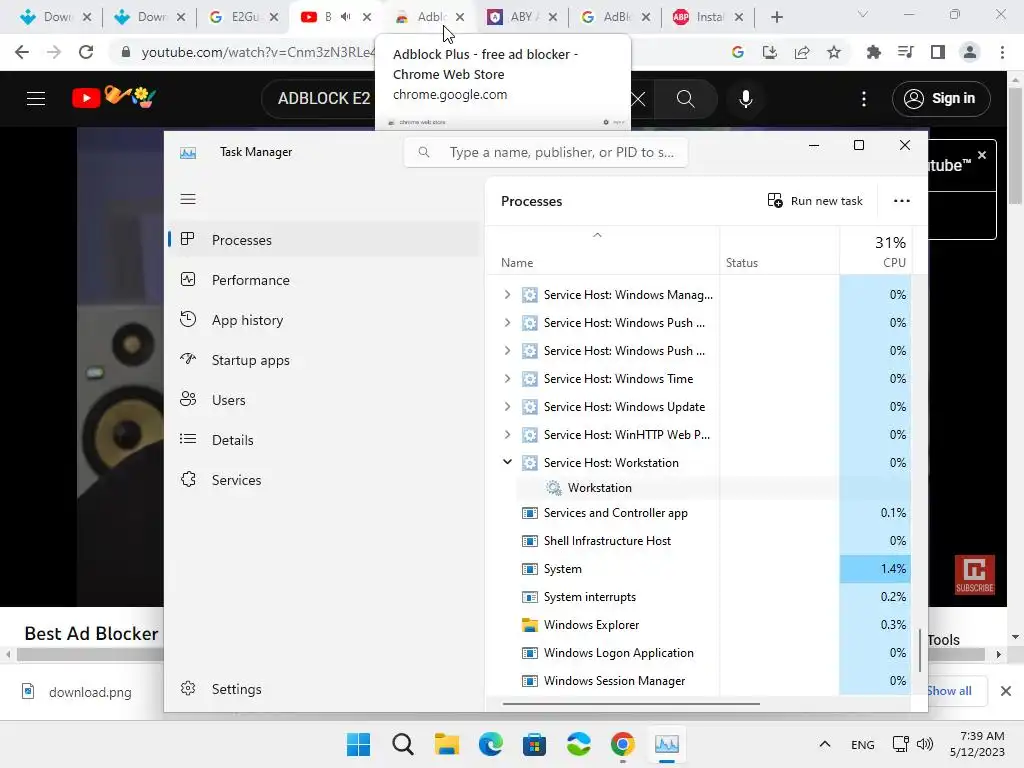This screenshot has width=1024, height=768.
Task: Click the Processes page icon in sidebar
Action: click(188, 239)
